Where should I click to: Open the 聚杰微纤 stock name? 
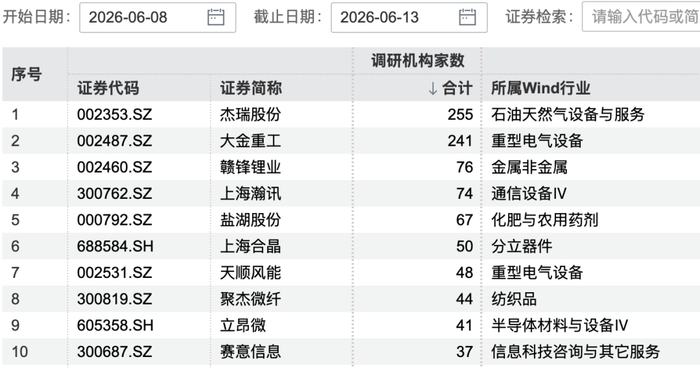coord(250,299)
